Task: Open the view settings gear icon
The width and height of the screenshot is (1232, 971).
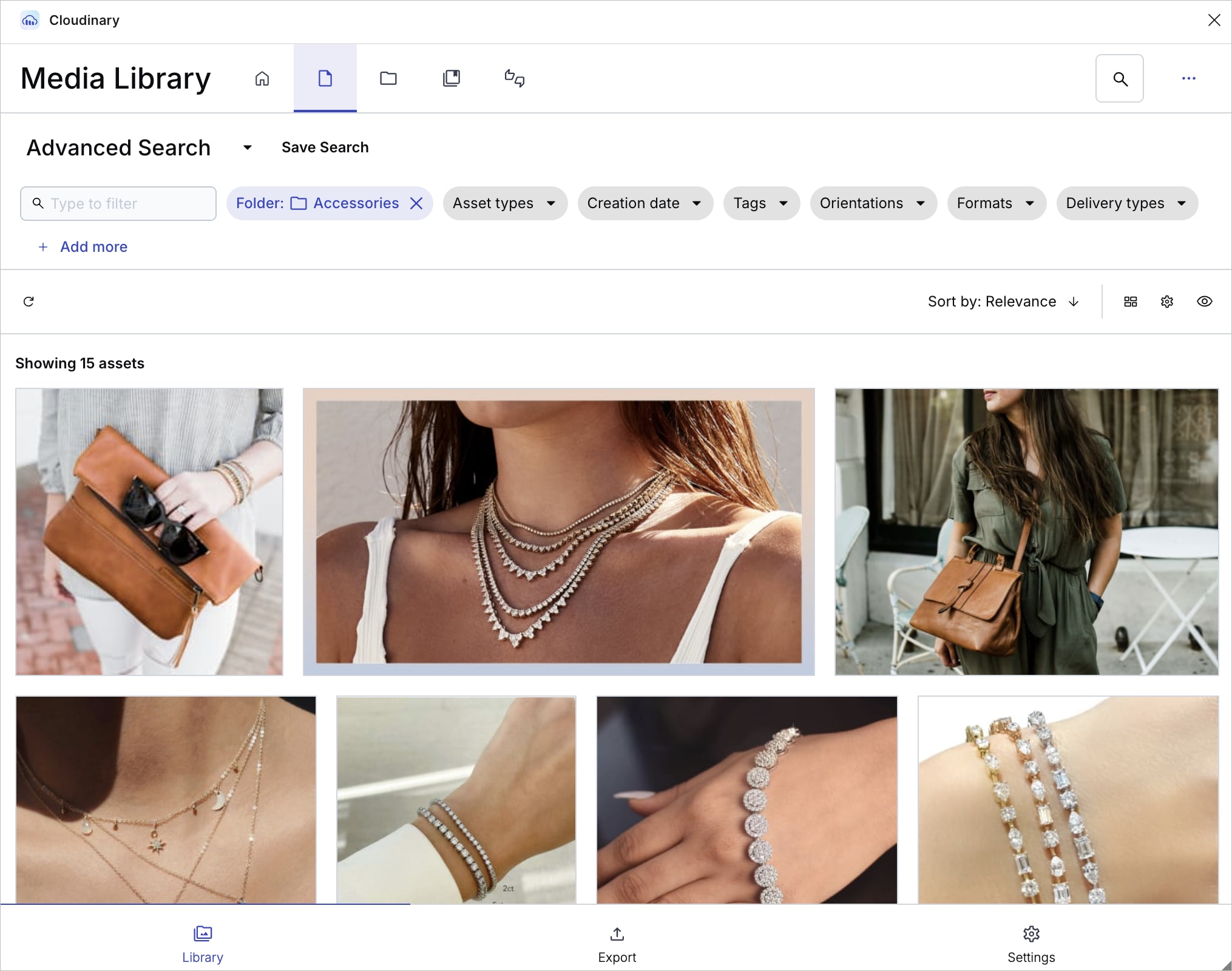Action: point(1167,302)
